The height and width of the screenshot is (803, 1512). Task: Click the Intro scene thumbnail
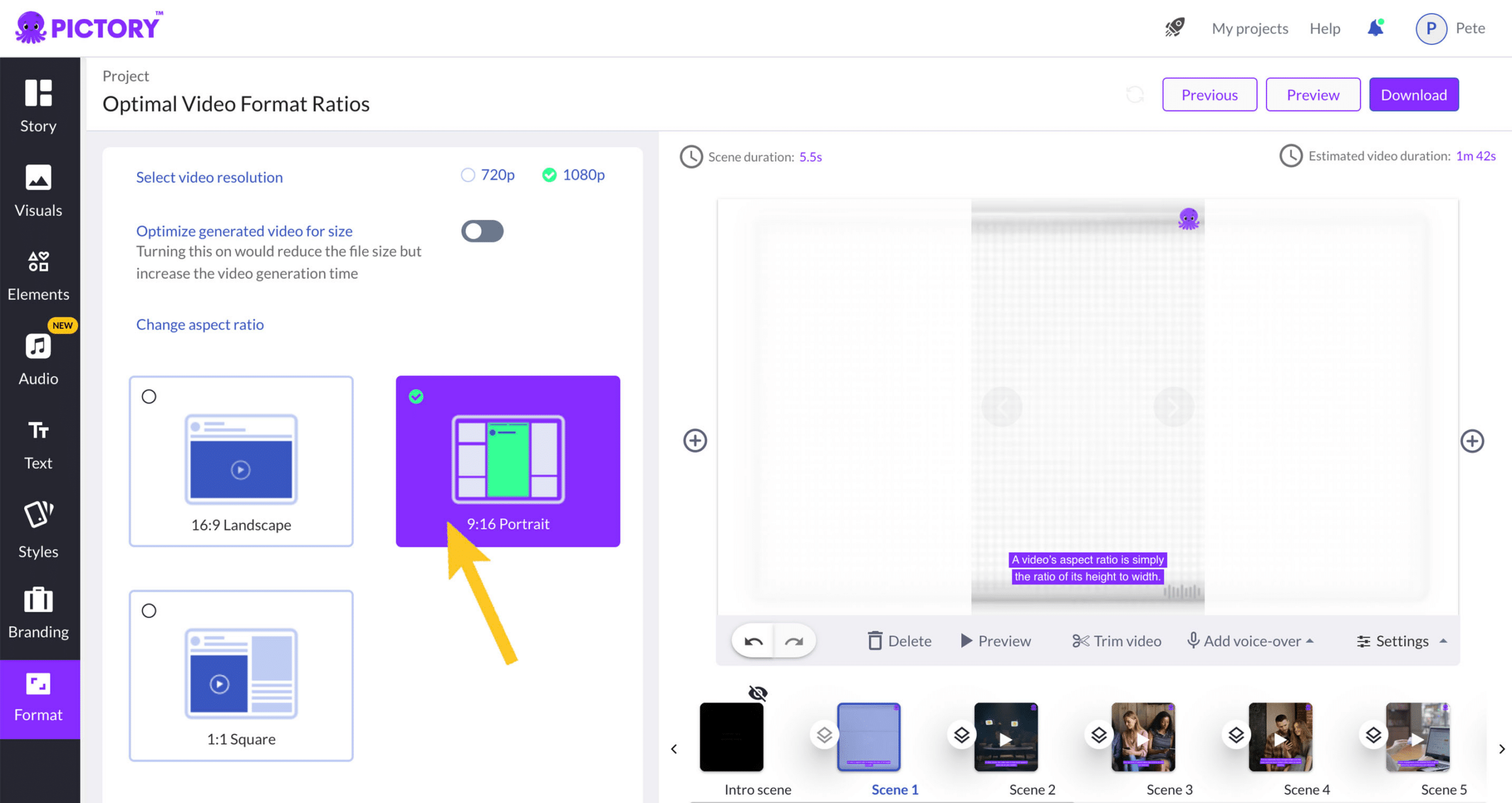(x=730, y=735)
